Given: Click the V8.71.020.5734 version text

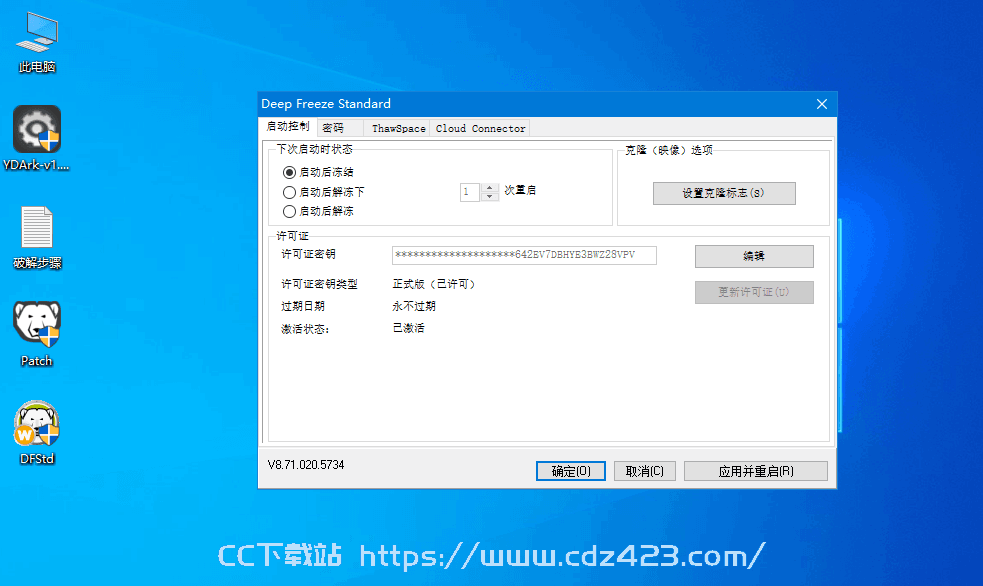Looking at the screenshot, I should [306, 465].
